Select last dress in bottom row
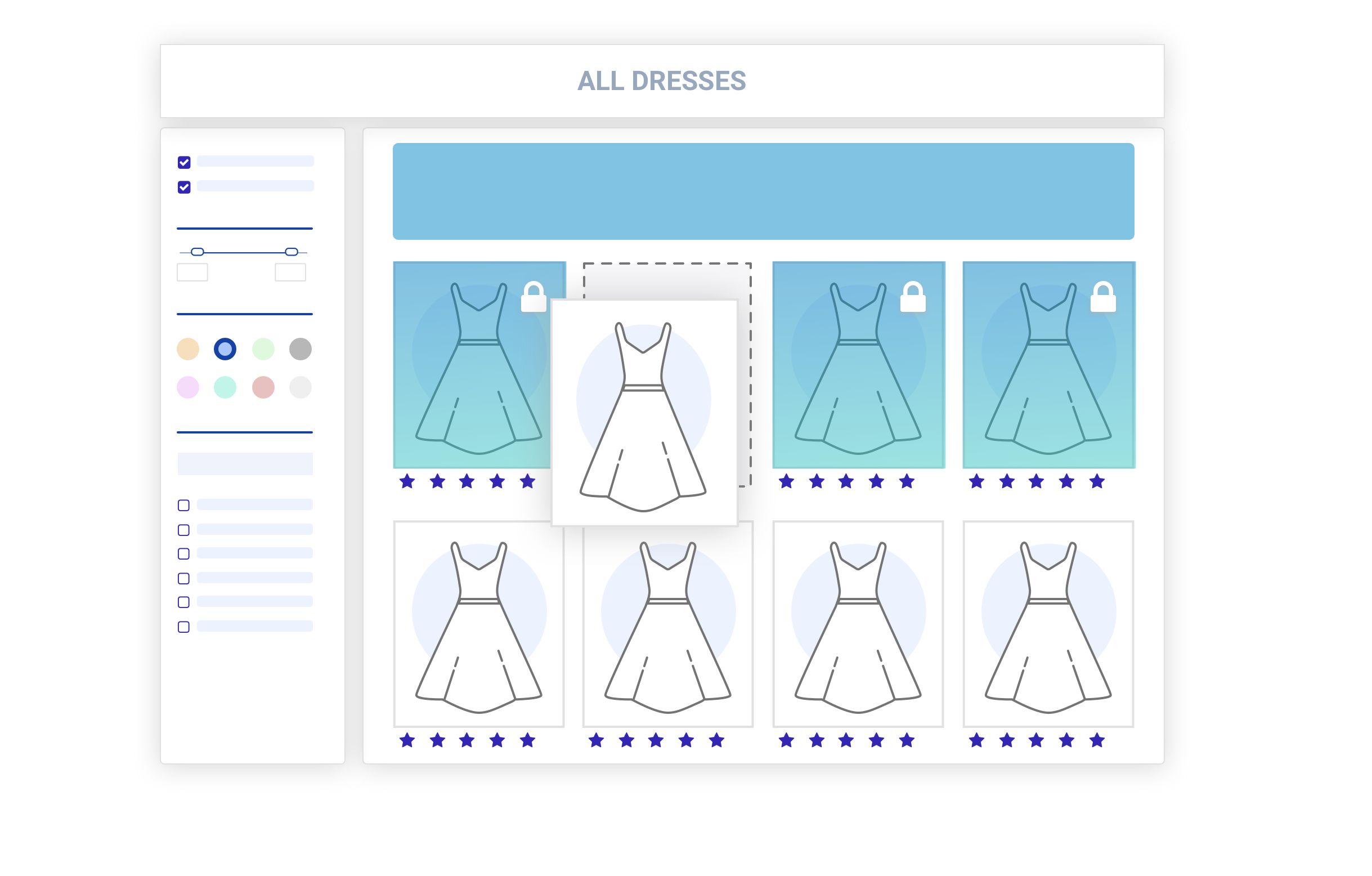Image resolution: width=1372 pixels, height=876 pixels. click(x=1048, y=624)
